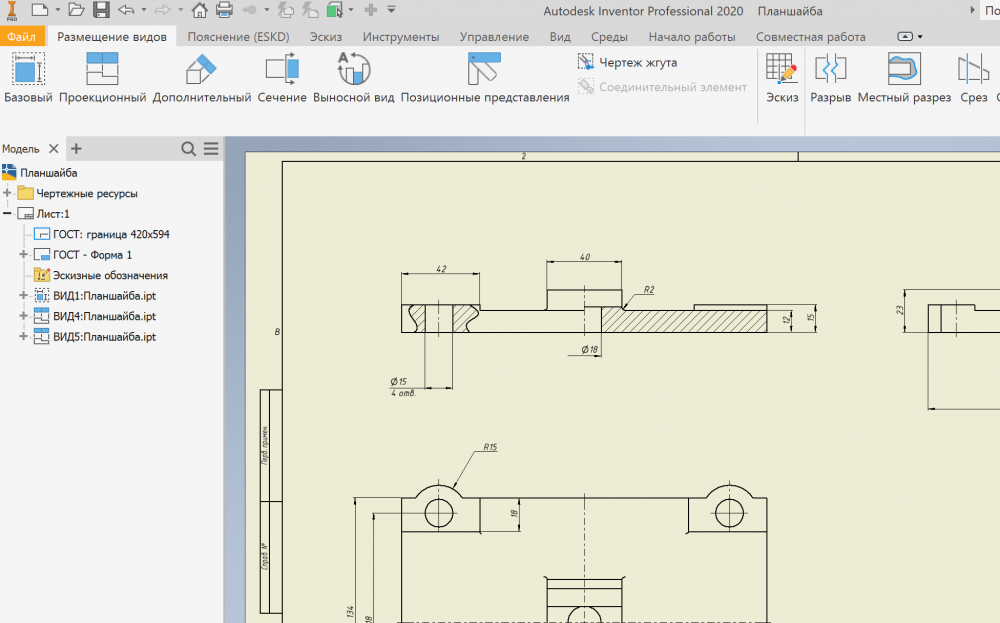Screen dimensions: 1000x623
Task: Start Эскиз sketch from the ribbon panel
Action: click(x=781, y=78)
